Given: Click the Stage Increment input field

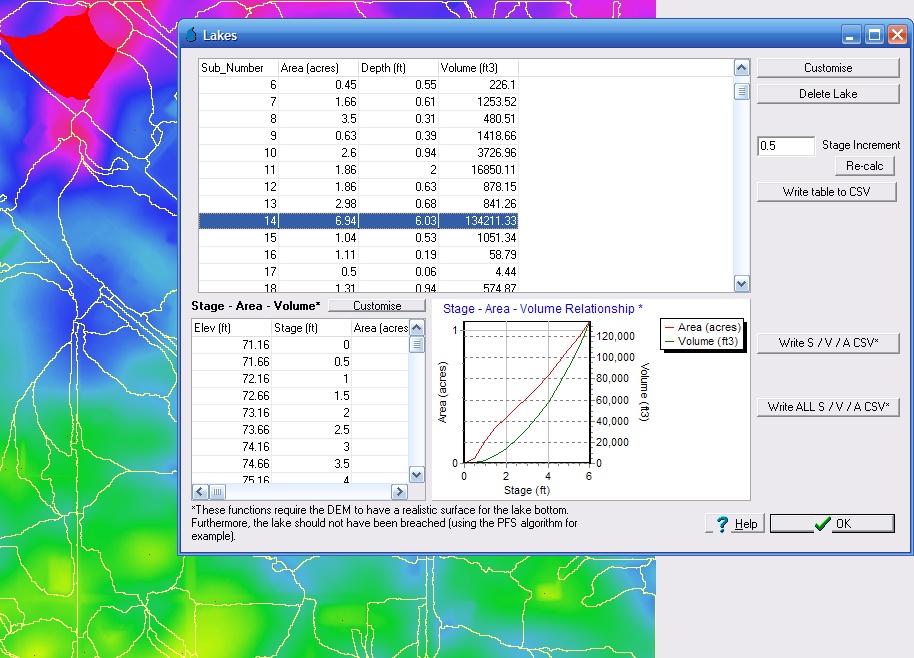Looking at the screenshot, I should [786, 146].
